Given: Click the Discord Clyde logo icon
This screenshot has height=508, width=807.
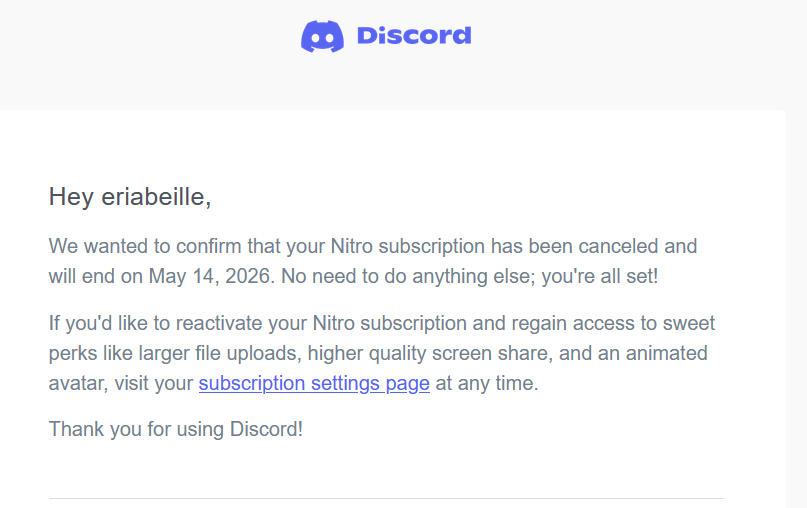Looking at the screenshot, I should pyautogui.click(x=322, y=37).
